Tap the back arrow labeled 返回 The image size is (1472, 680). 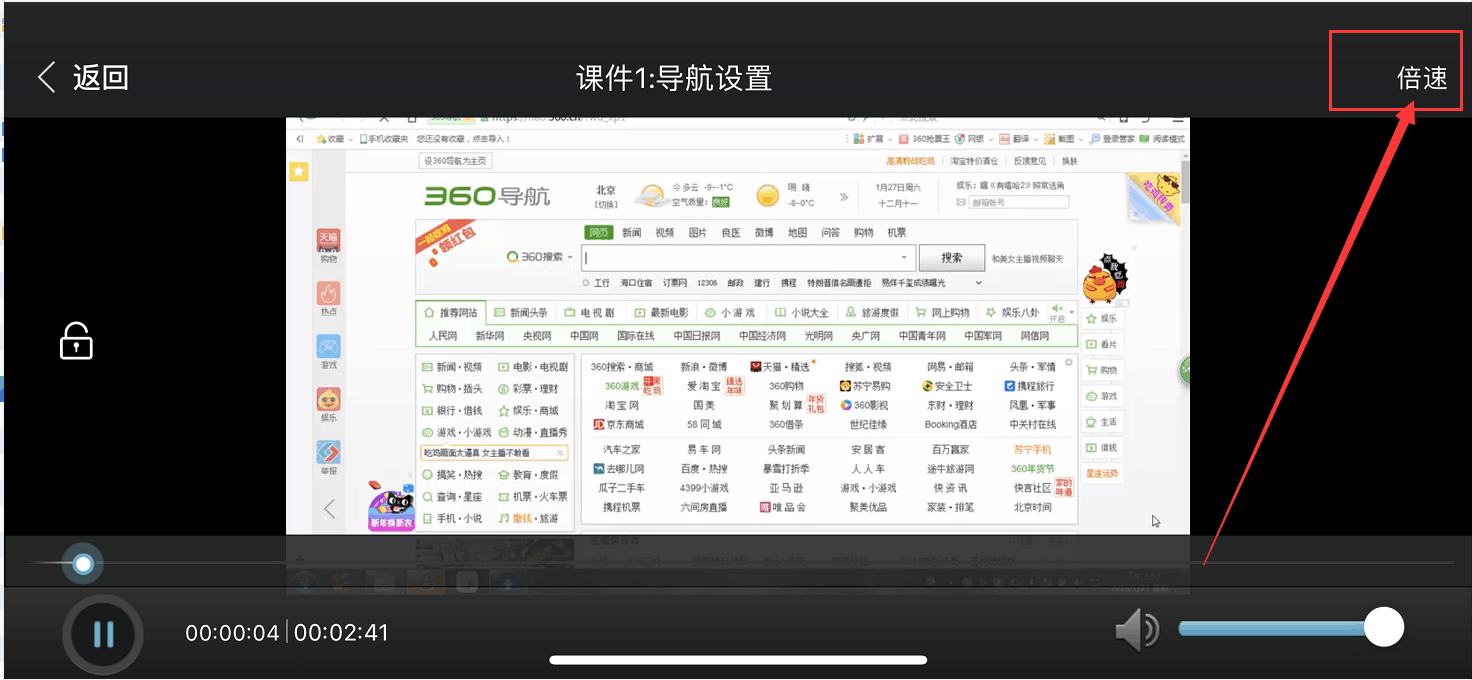pos(83,78)
